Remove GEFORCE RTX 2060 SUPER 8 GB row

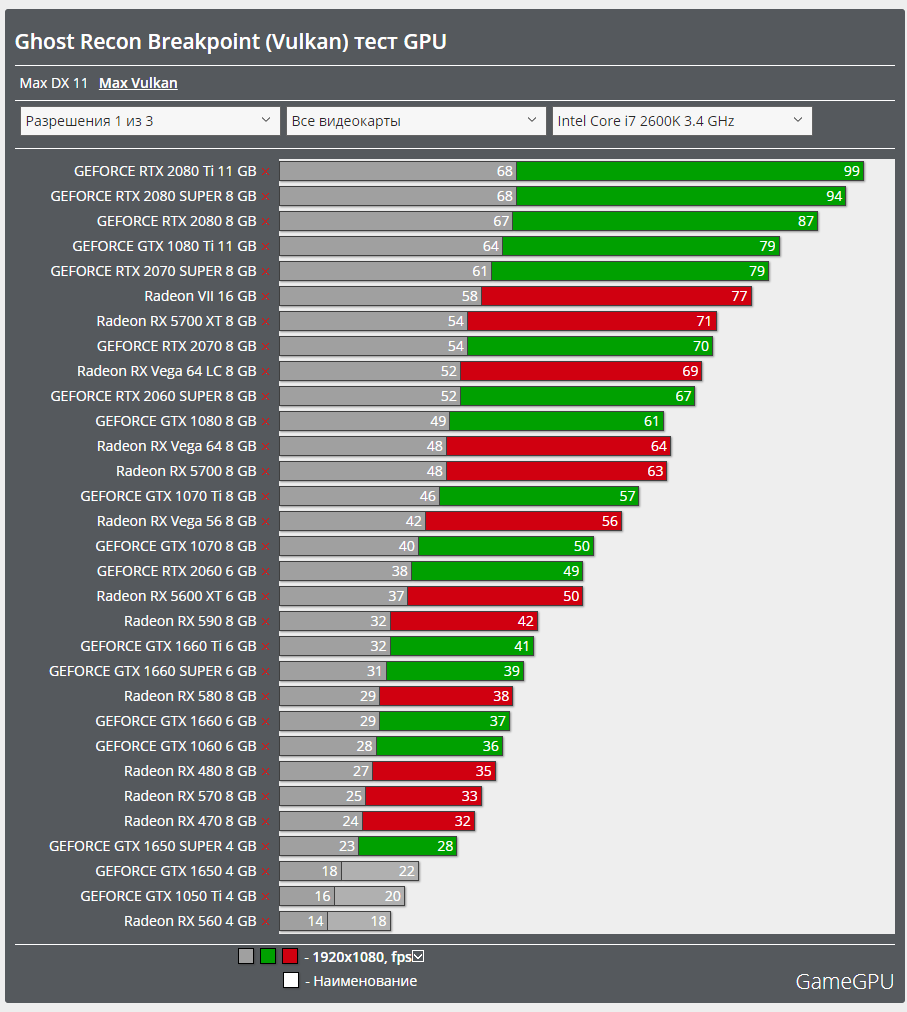[x=265, y=397]
